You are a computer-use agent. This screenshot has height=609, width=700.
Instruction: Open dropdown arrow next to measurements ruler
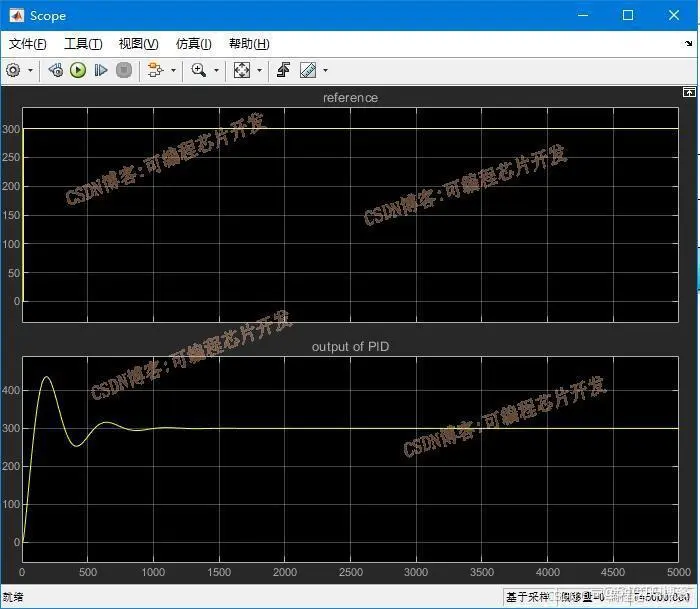point(325,71)
